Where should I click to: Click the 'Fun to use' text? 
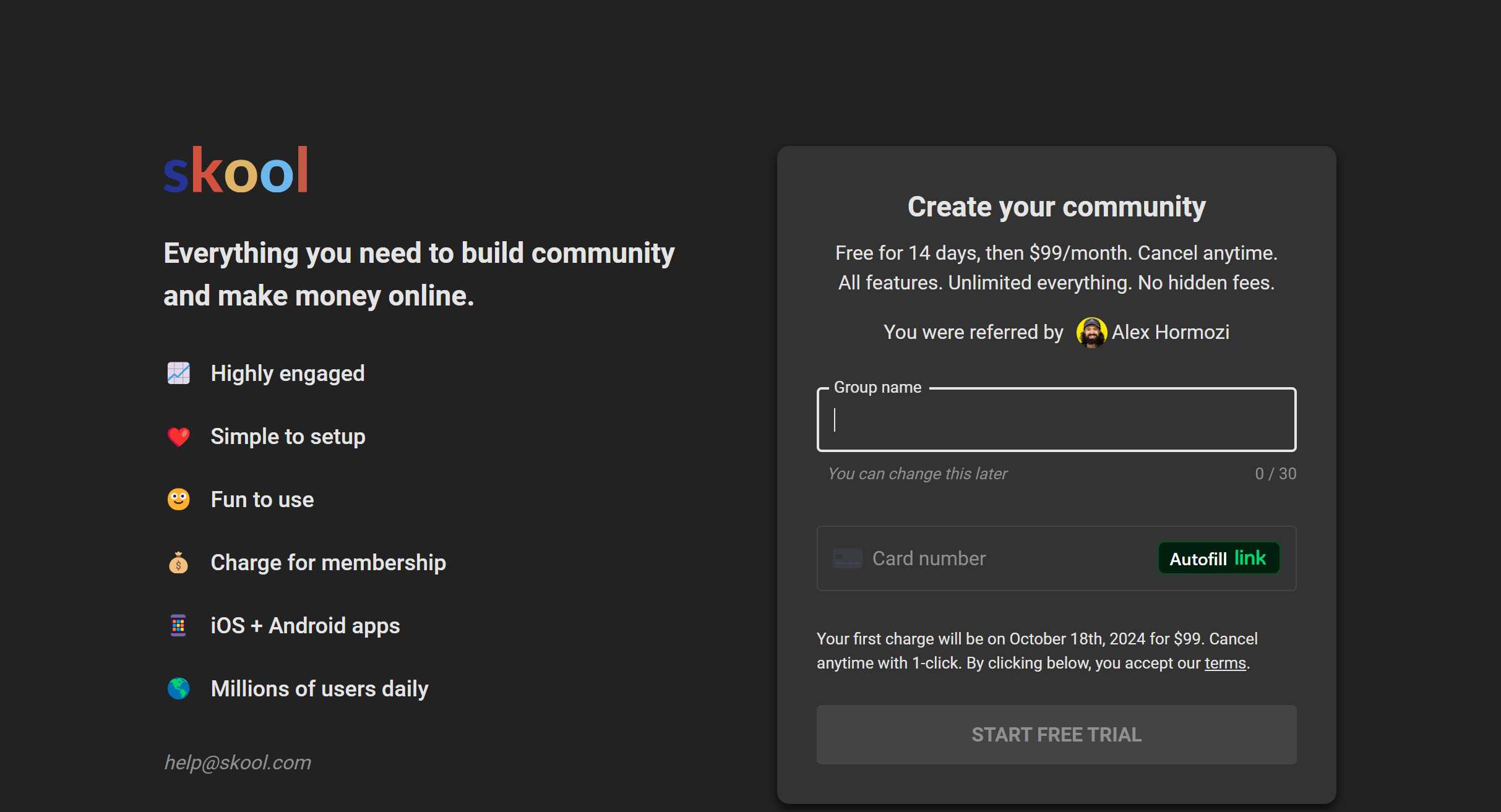(262, 500)
